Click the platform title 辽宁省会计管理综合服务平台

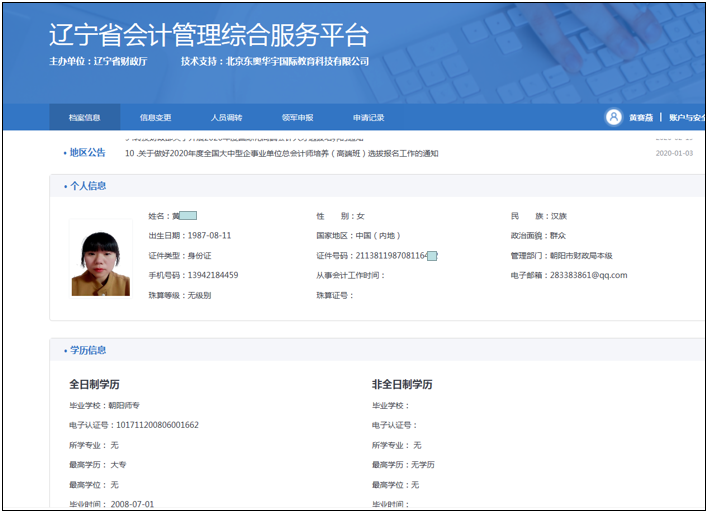209,35
